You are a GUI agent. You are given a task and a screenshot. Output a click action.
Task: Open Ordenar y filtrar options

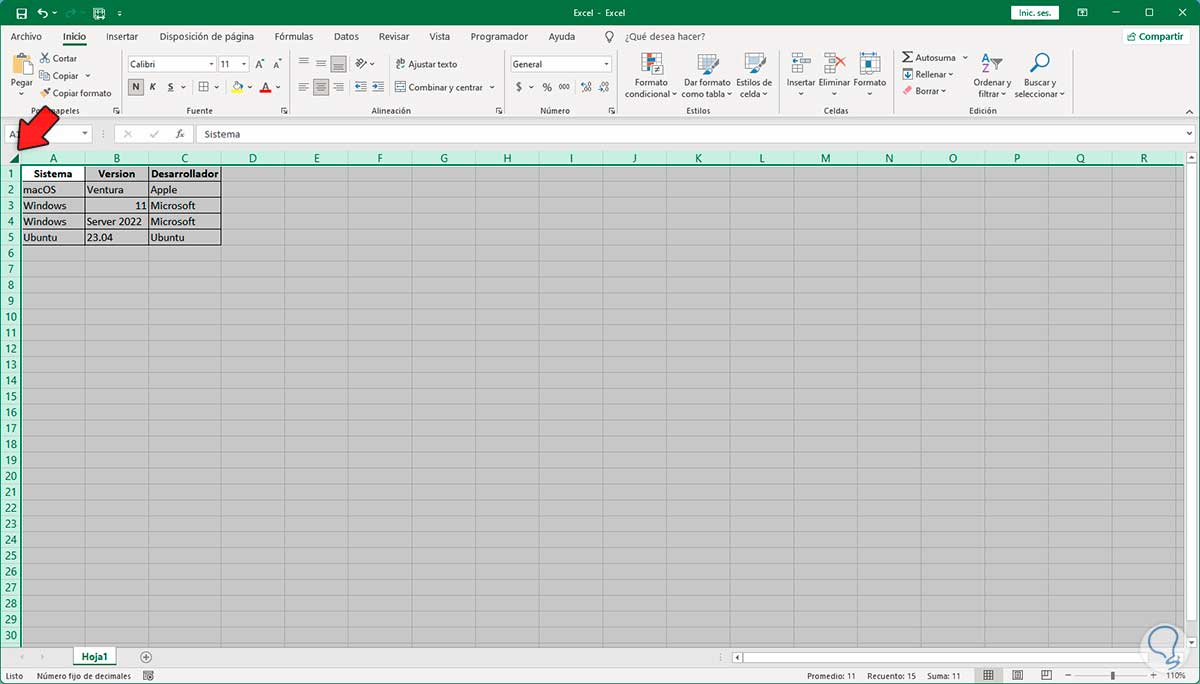(x=992, y=75)
